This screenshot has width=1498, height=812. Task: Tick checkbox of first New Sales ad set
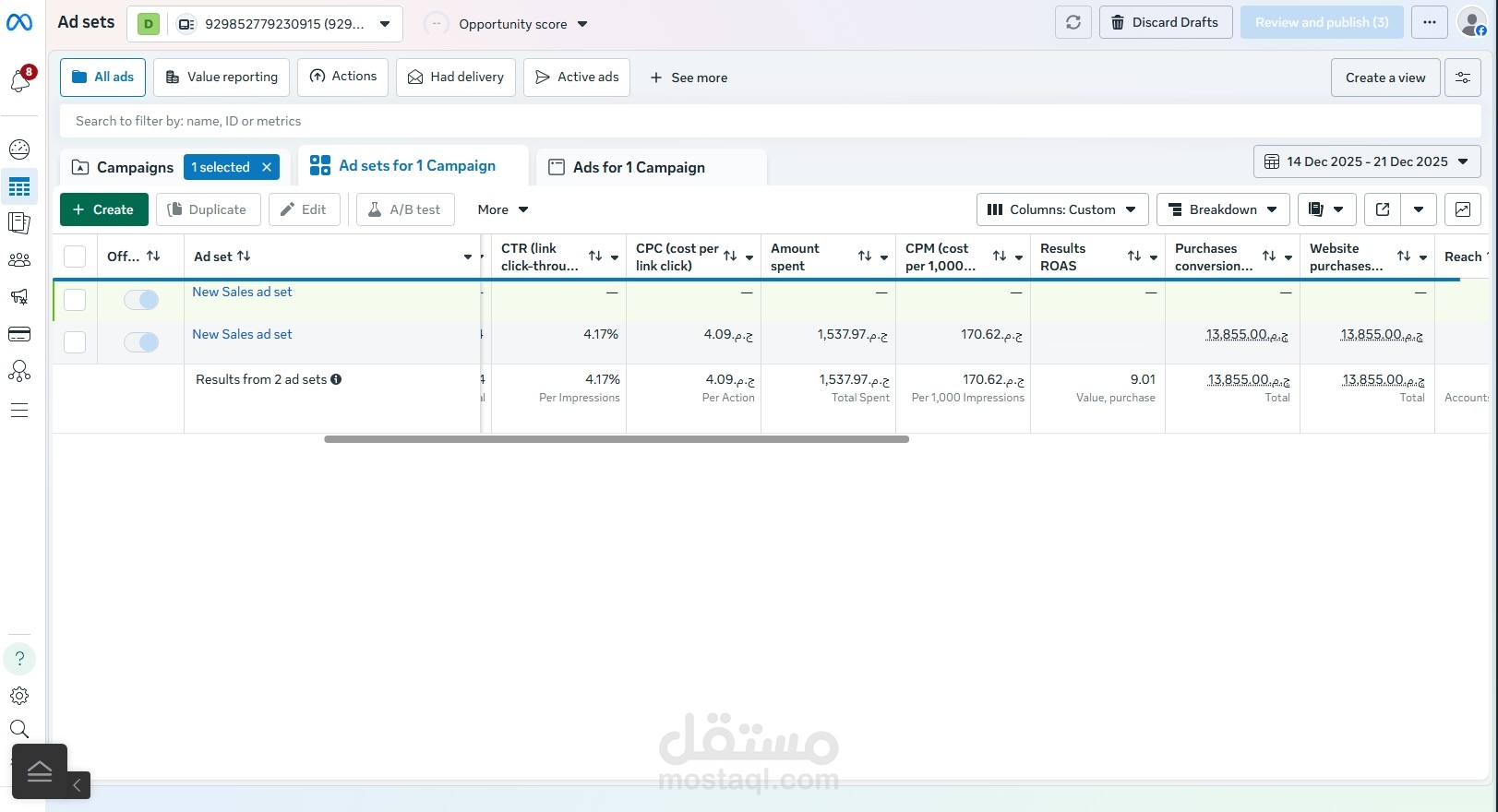tap(75, 300)
